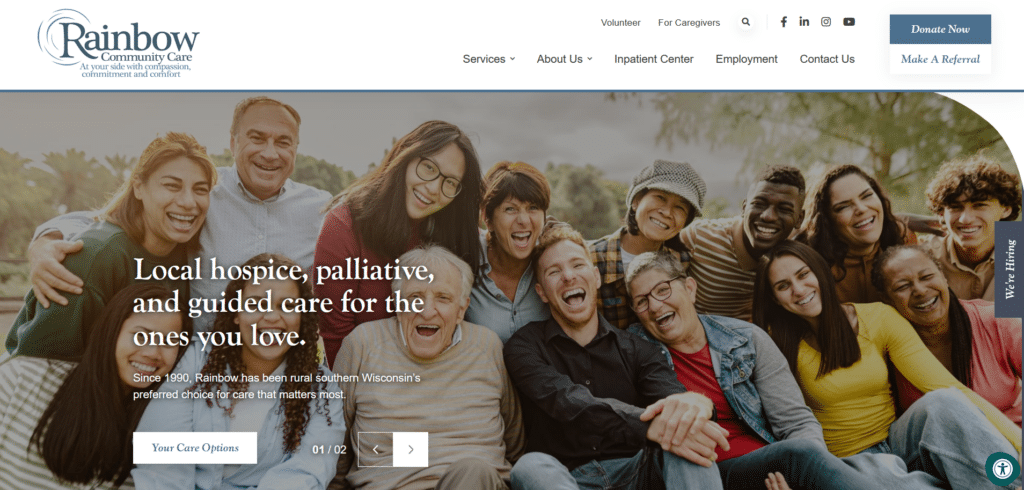The image size is (1024, 490).
Task: Click the Donate Now button
Action: tap(940, 29)
